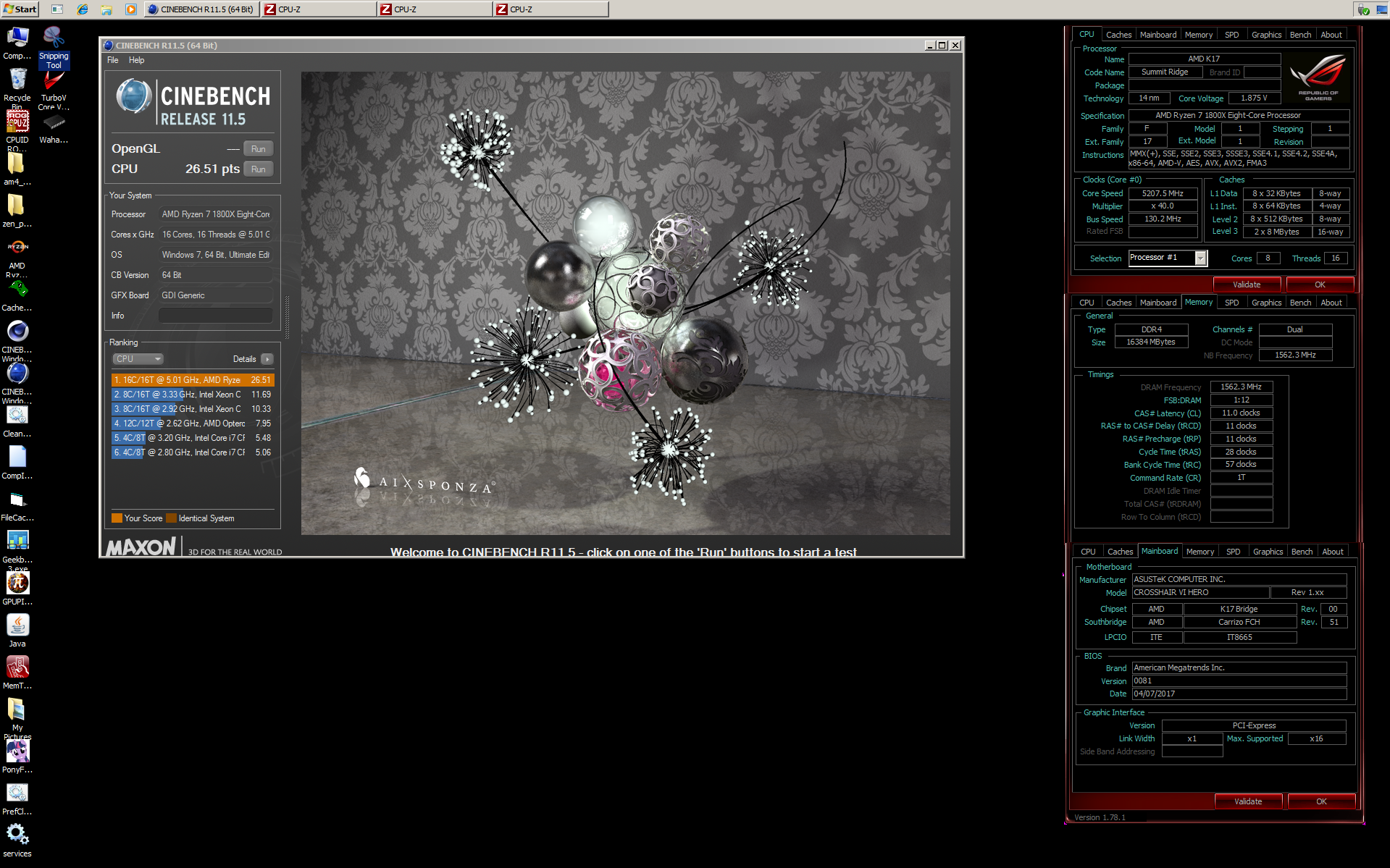Open CINEBENCH File menu
This screenshot has height=868, width=1390.
point(112,60)
